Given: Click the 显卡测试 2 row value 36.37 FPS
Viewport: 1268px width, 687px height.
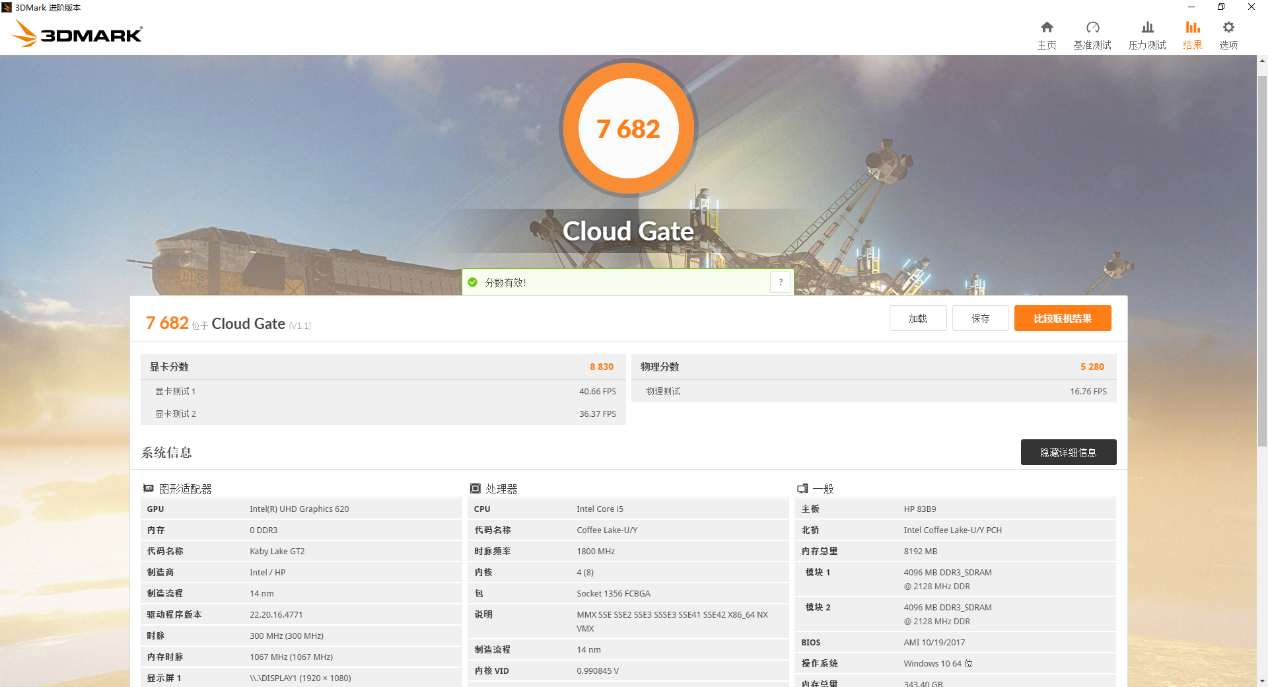Looking at the screenshot, I should (x=597, y=414).
